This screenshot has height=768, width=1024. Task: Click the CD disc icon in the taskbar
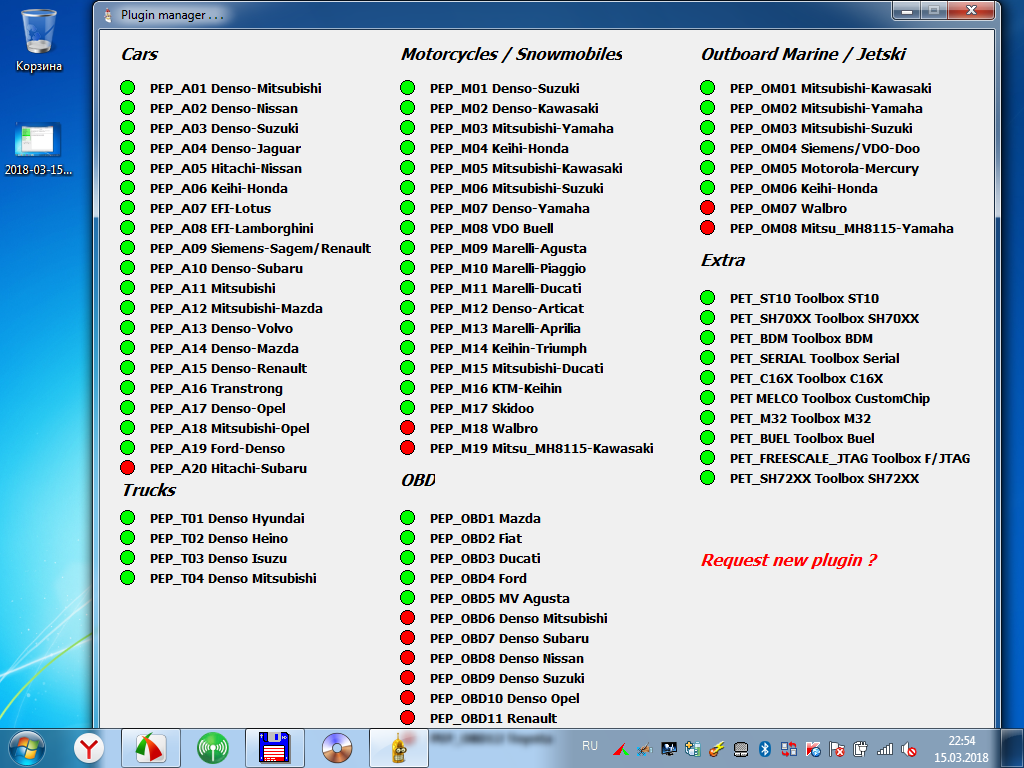[x=337, y=748]
